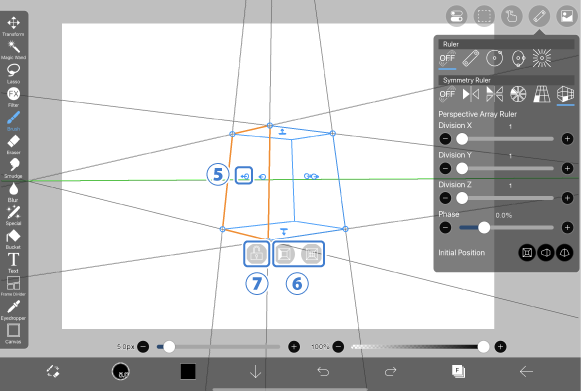Select the Bucket fill tool
This screenshot has height=391, width=581.
click(x=13, y=239)
